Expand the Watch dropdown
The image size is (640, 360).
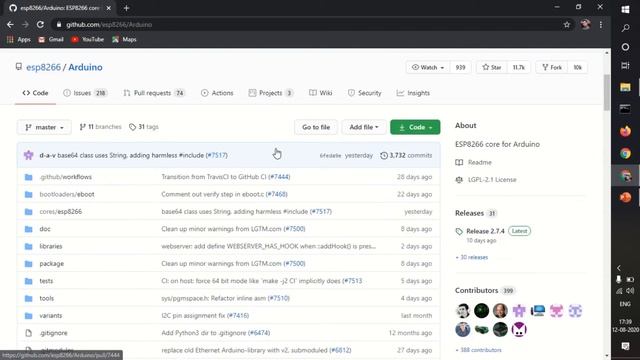428,67
